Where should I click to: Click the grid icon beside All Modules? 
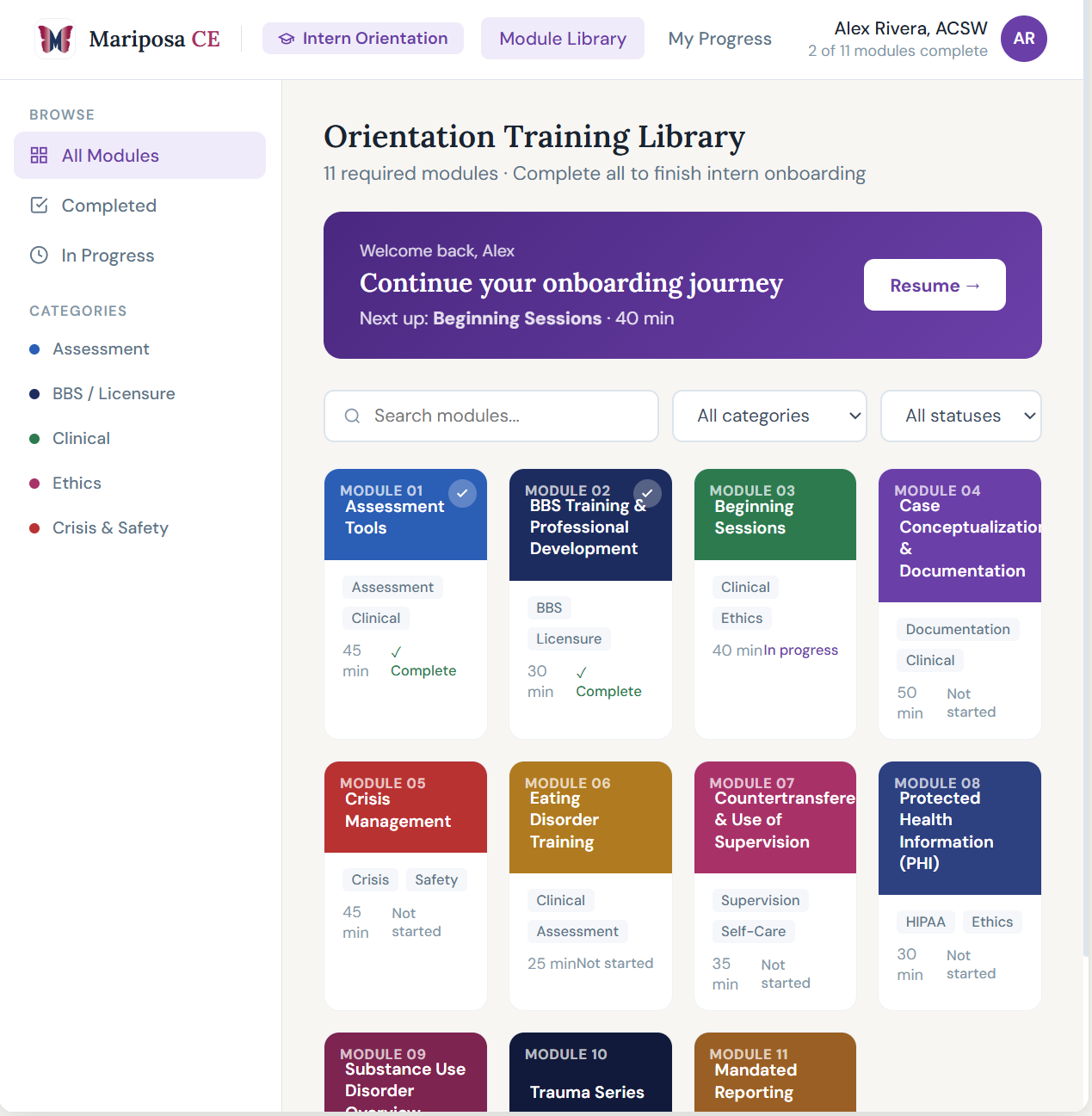coord(39,155)
